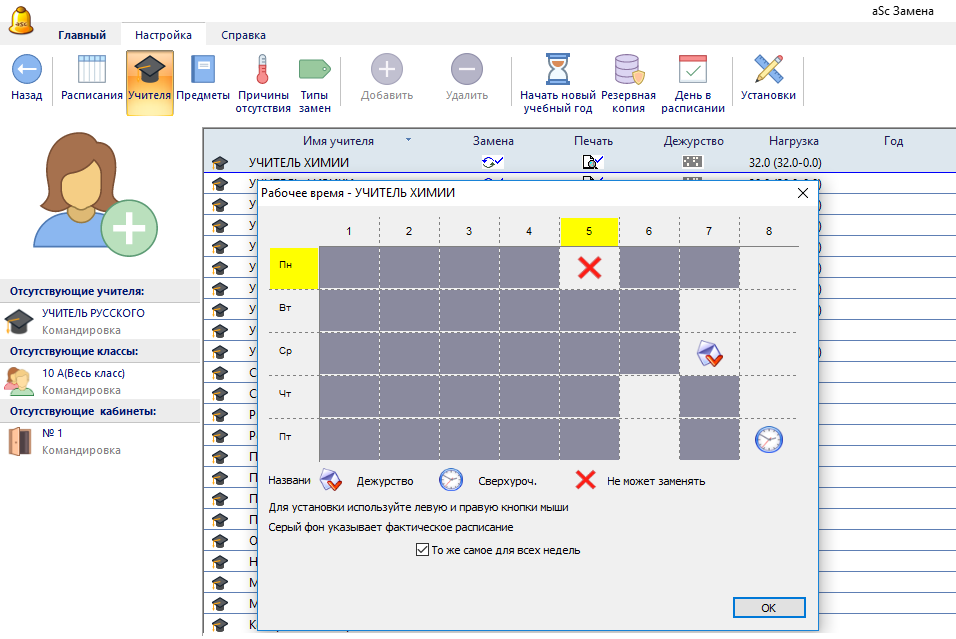Click the Добавить plus icon
Image resolution: width=956 pixels, height=639 pixels.
(x=387, y=69)
